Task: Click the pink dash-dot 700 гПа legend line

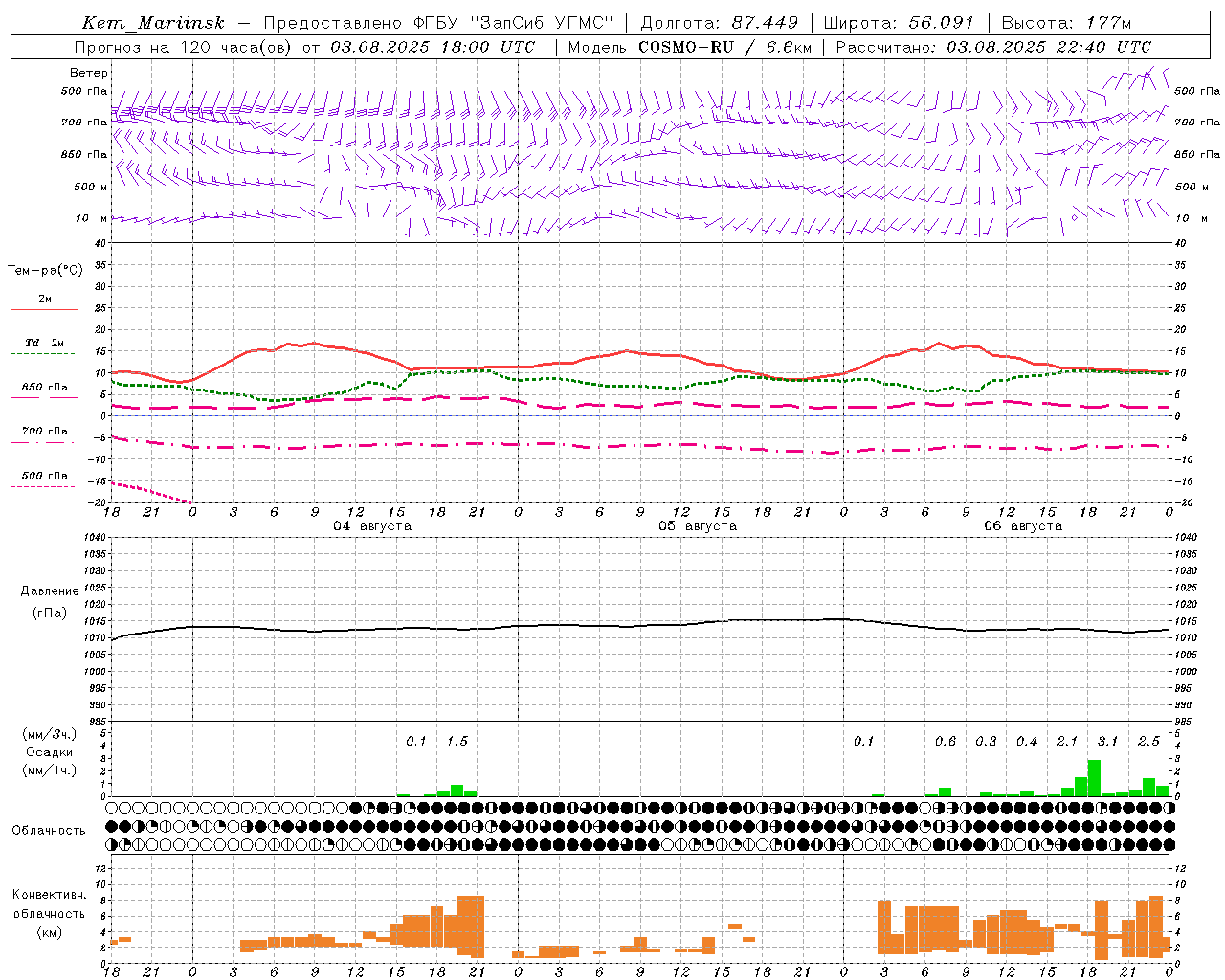Action: click(x=44, y=442)
